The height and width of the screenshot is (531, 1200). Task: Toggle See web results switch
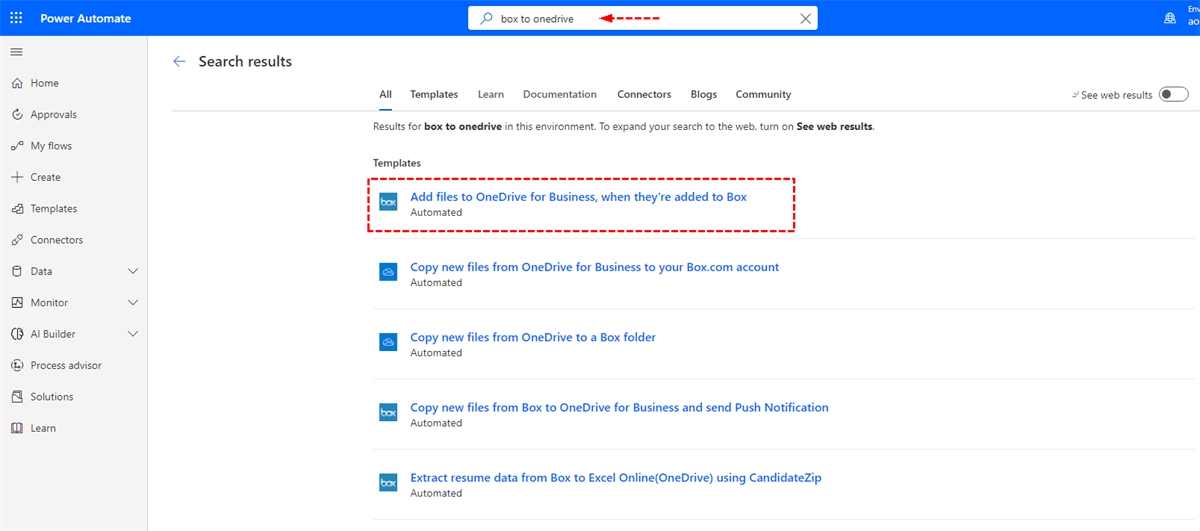click(x=1174, y=94)
